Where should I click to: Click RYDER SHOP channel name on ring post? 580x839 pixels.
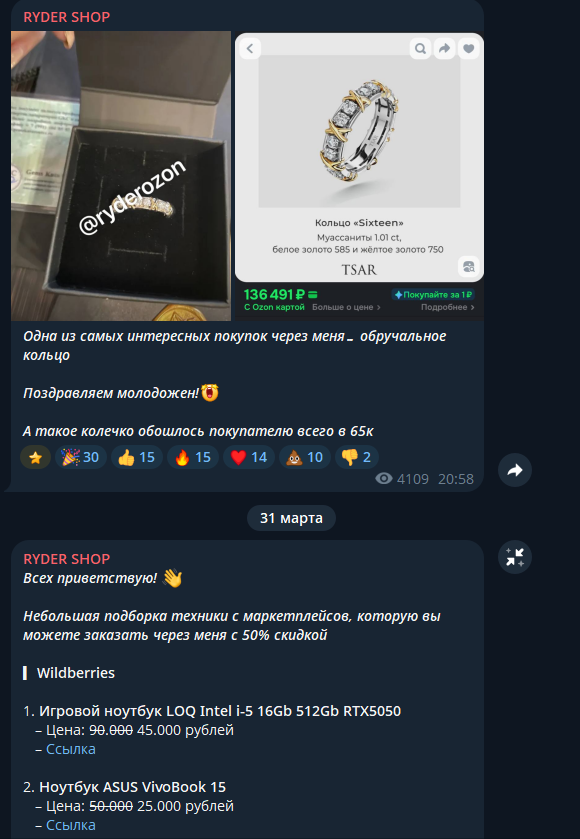click(67, 17)
